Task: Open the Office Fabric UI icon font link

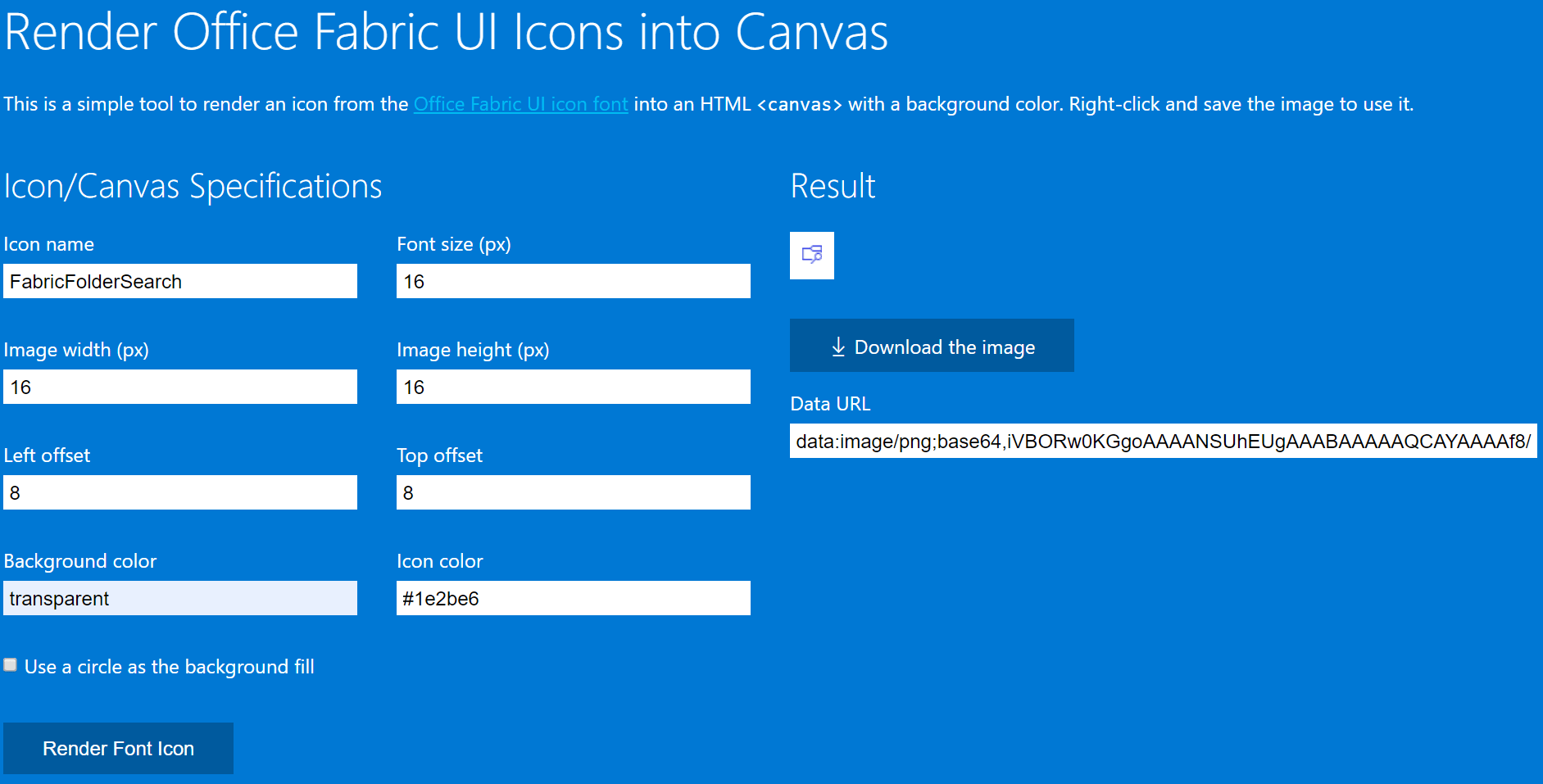Action: coord(520,104)
